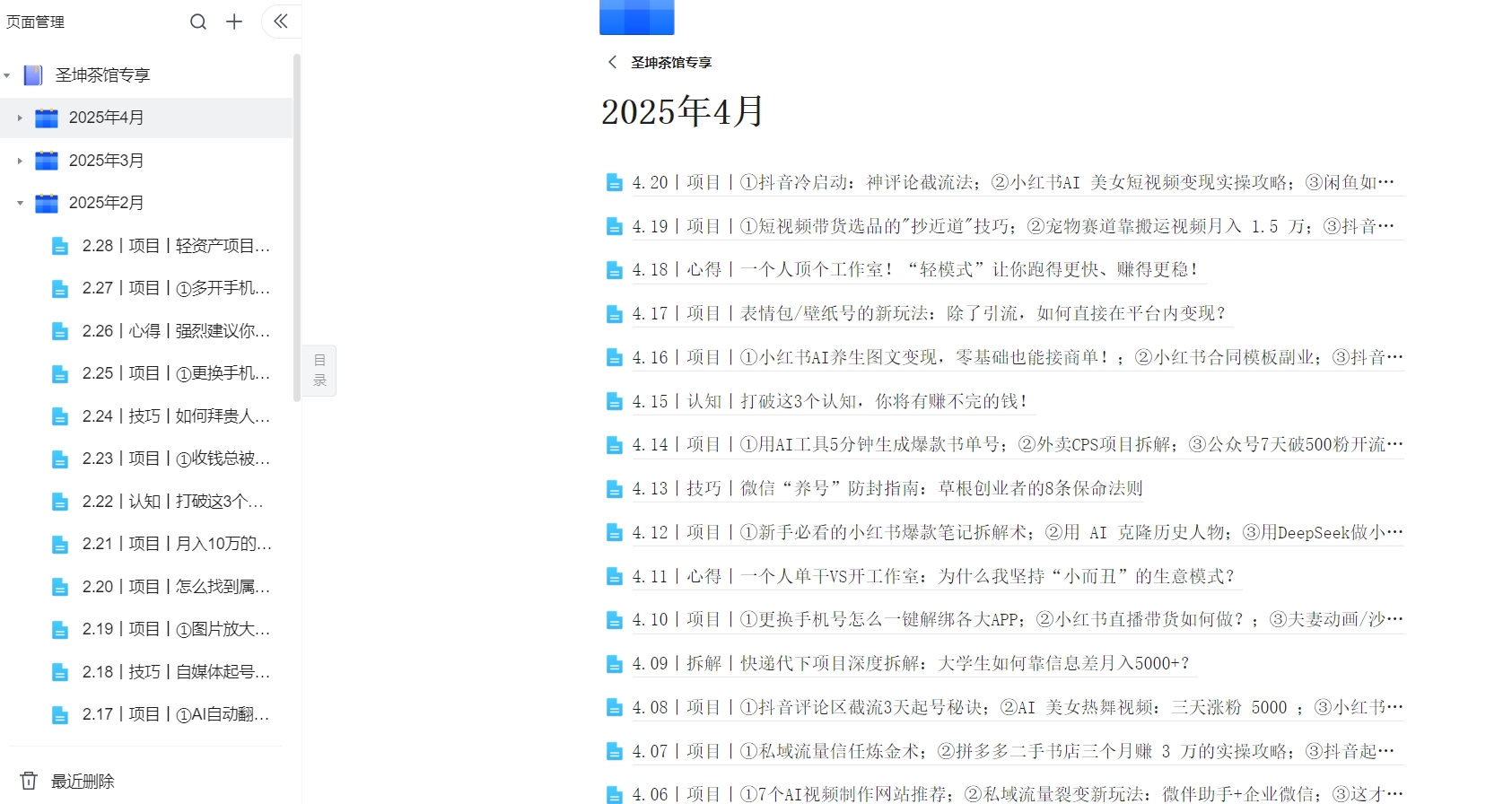Click the document icon beside 2.28 entry
1512x804 pixels.
tap(60, 246)
